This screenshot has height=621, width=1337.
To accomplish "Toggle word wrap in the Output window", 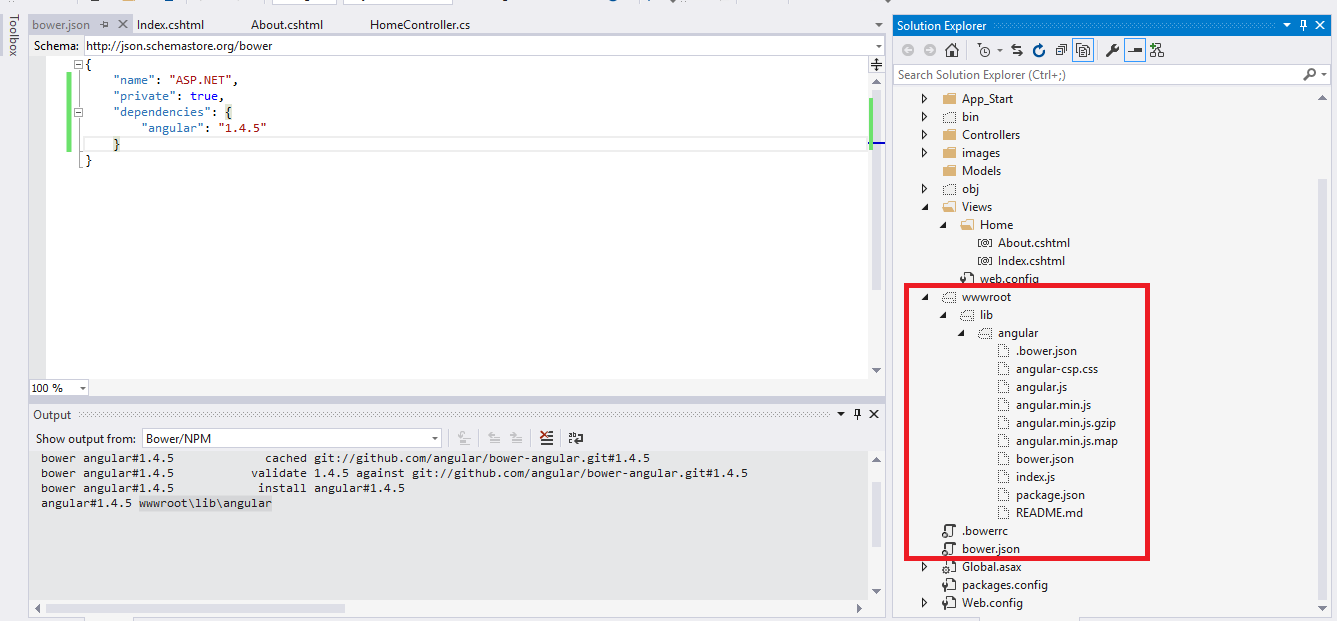I will (576, 438).
